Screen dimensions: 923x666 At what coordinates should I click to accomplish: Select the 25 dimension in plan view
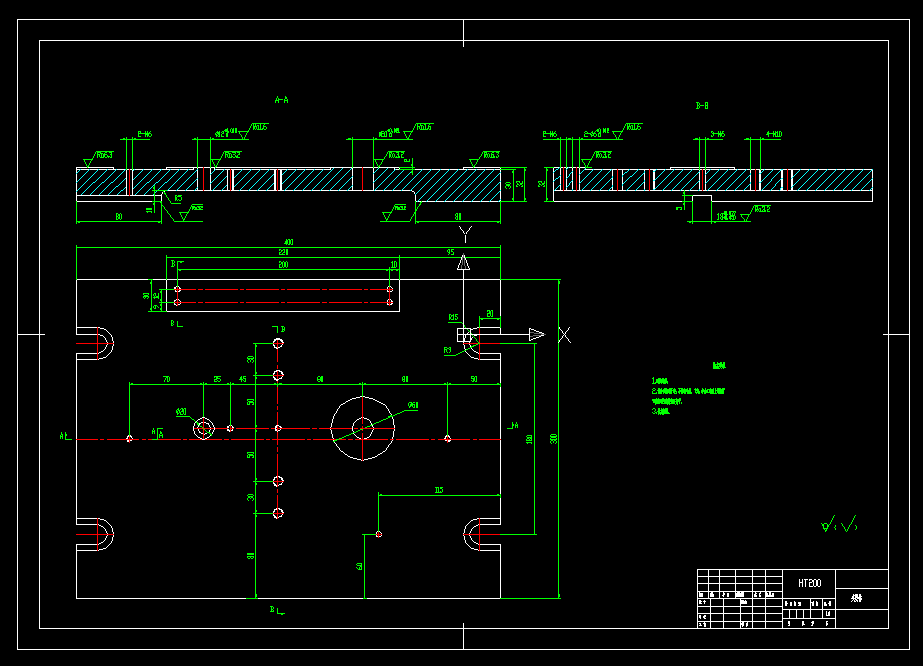[217, 379]
